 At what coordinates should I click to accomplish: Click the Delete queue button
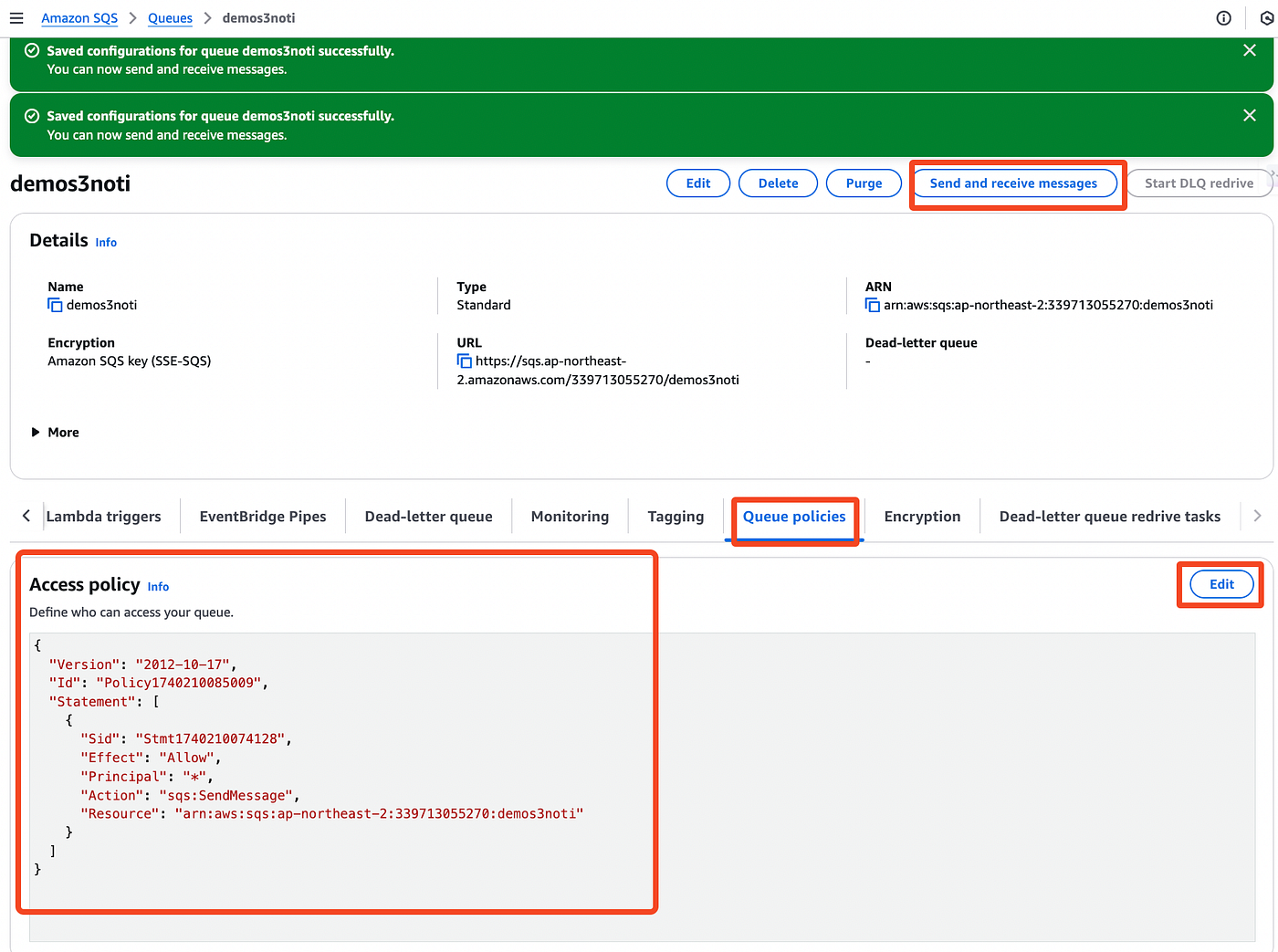779,183
